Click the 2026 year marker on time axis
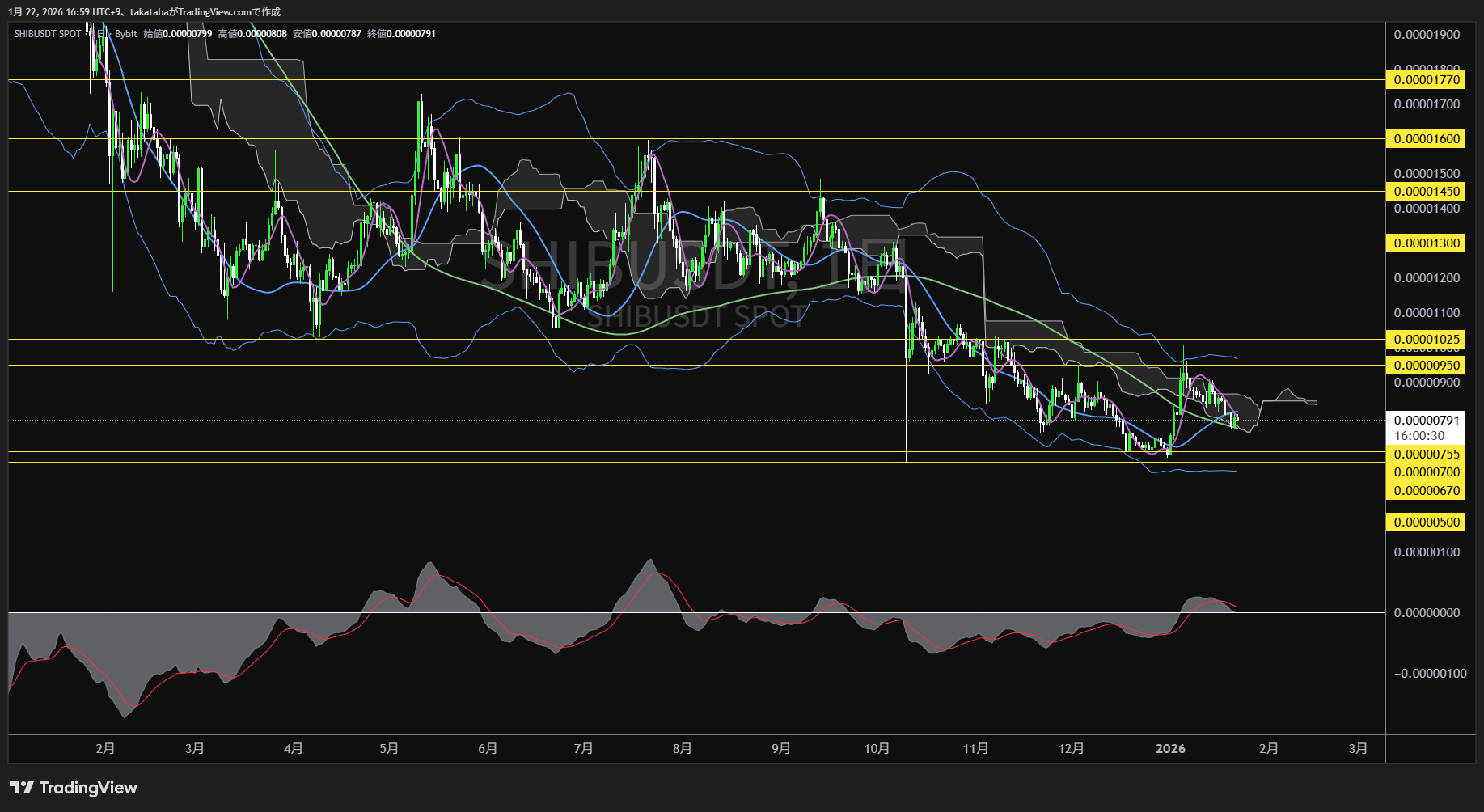 pos(1170,749)
